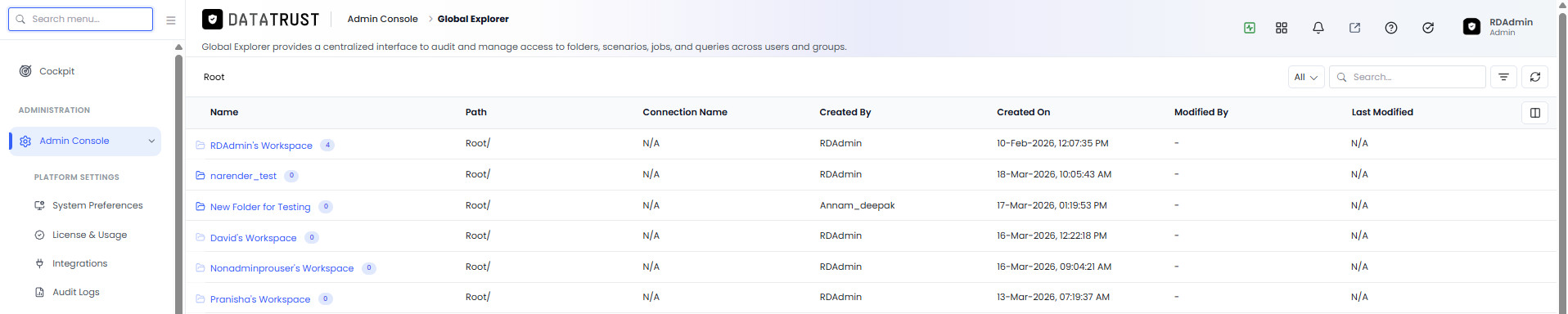The image size is (1568, 314).
Task: Click the open-in-new-window icon in header
Action: tap(1354, 28)
